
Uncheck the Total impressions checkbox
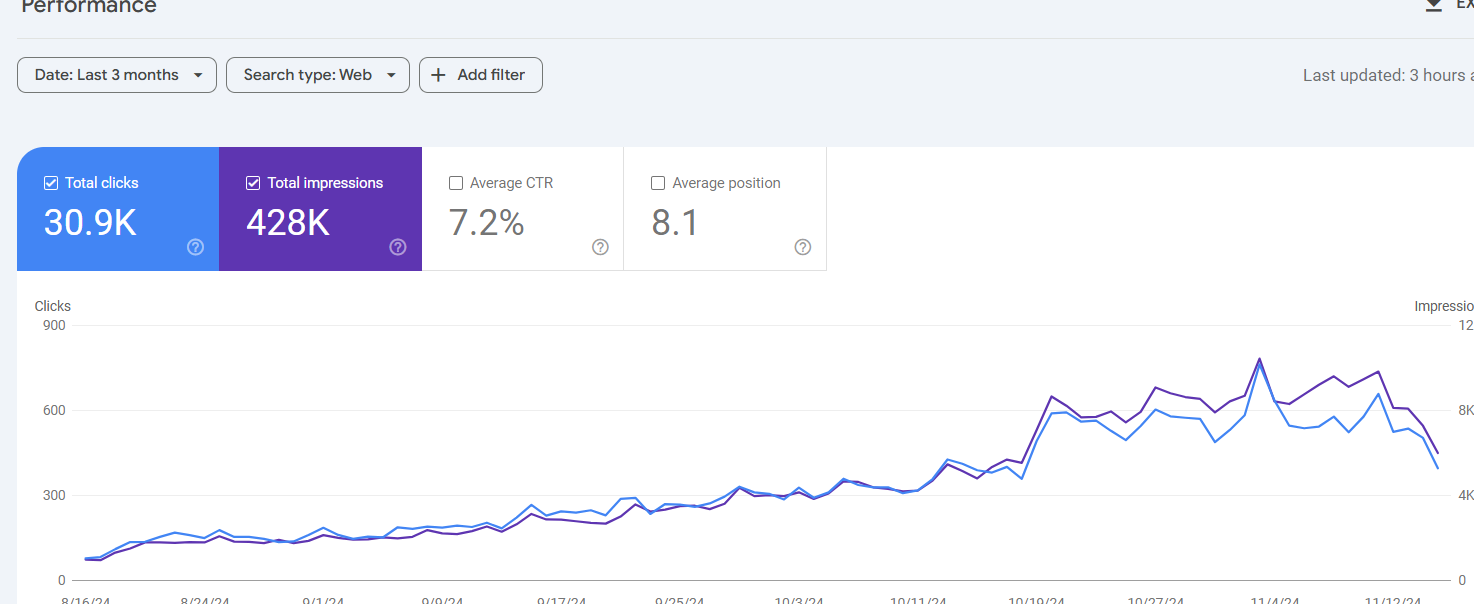tap(253, 183)
